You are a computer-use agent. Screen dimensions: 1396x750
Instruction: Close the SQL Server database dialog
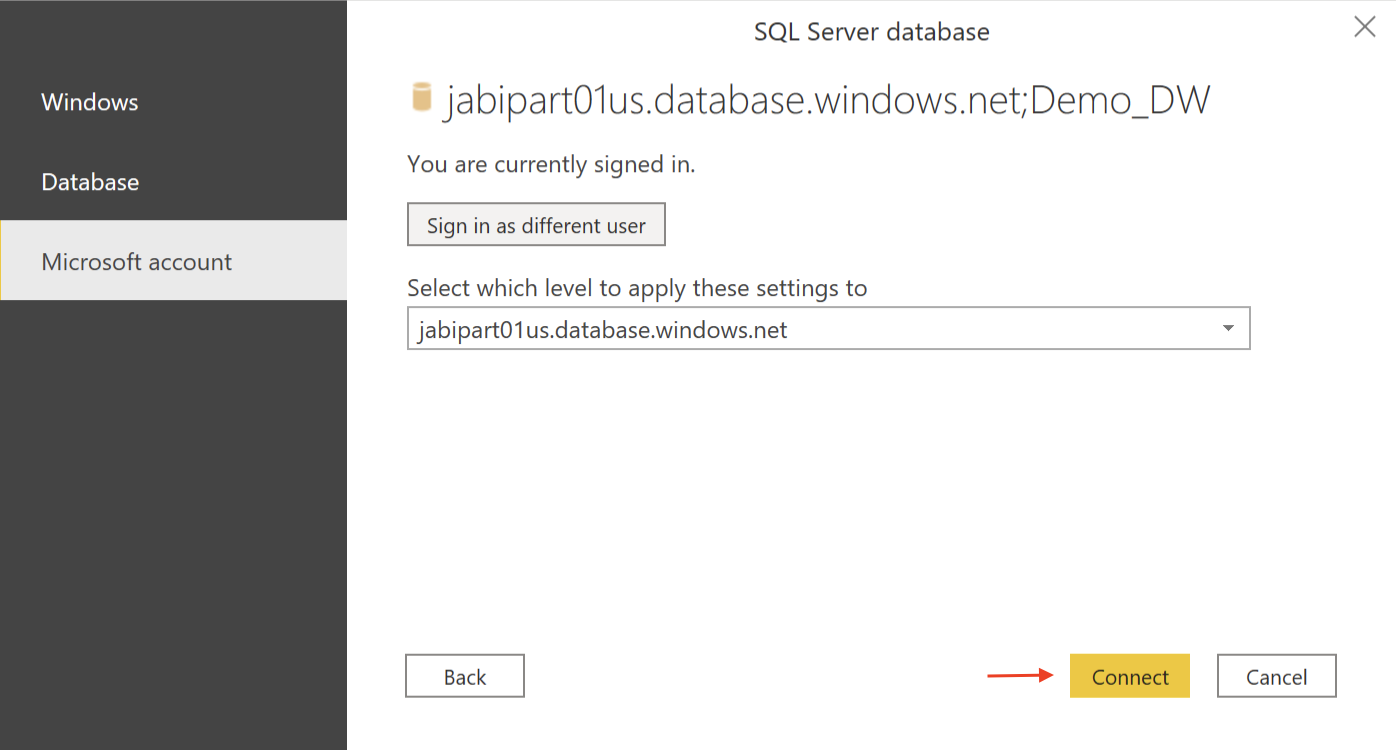(1364, 28)
